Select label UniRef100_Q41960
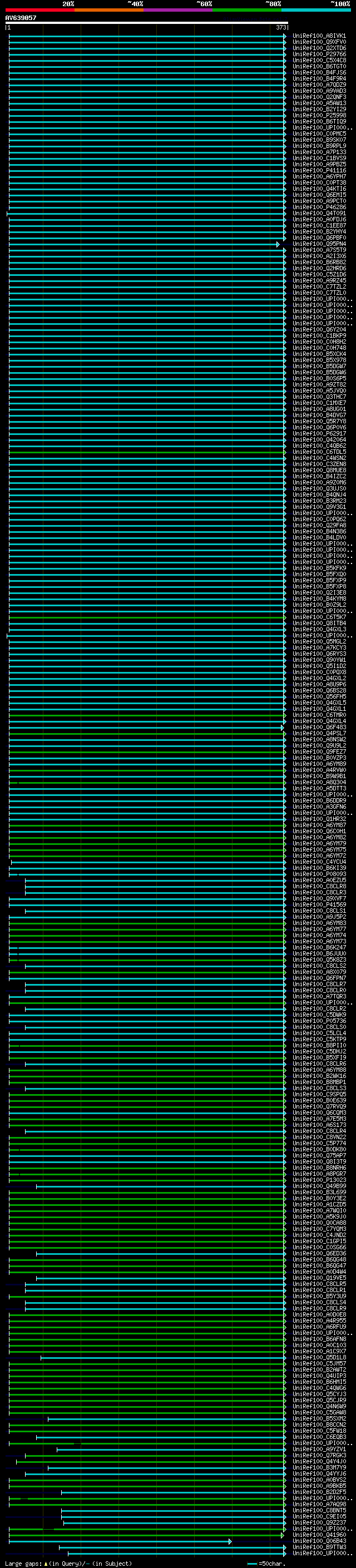The image size is (356, 1568). 319,1535
